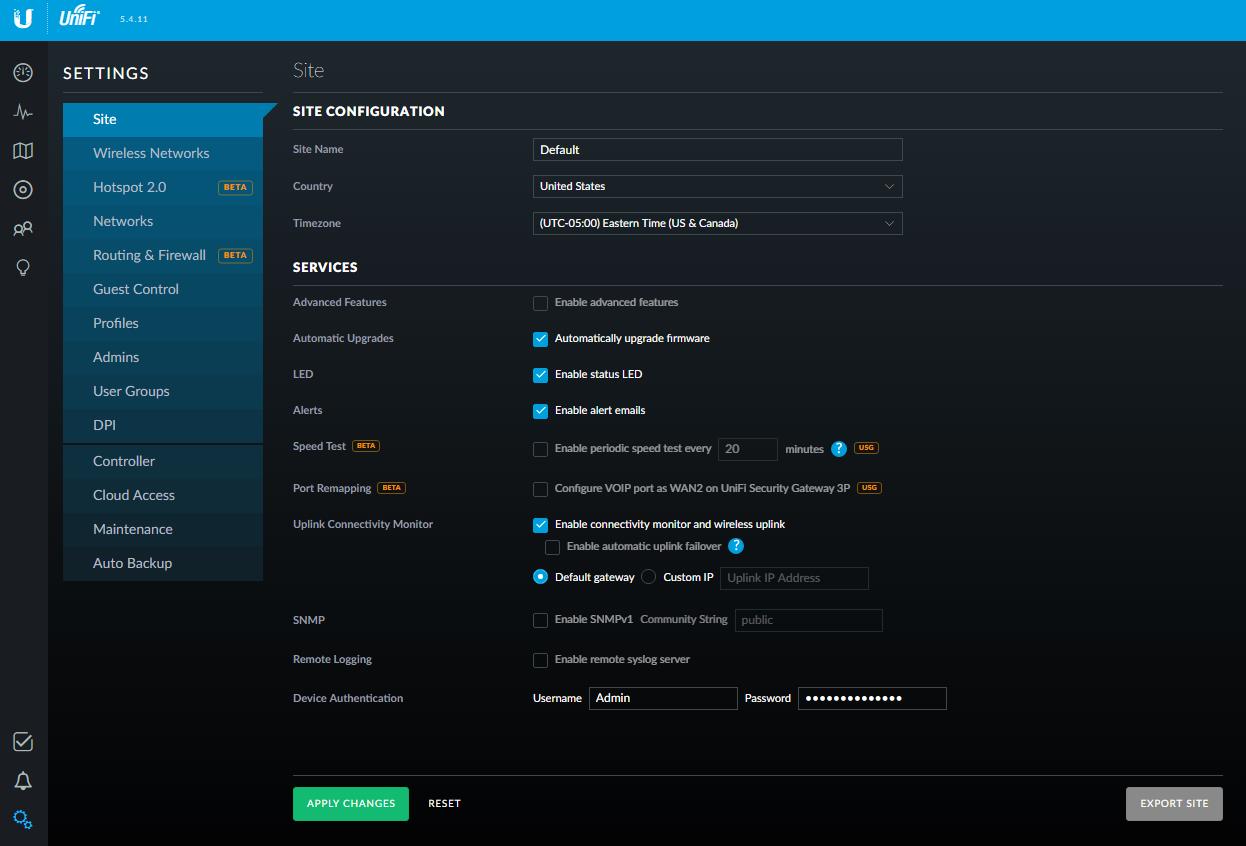Open the Statistics pulse icon
Viewport: 1246px width, 846px height.
[x=23, y=112]
